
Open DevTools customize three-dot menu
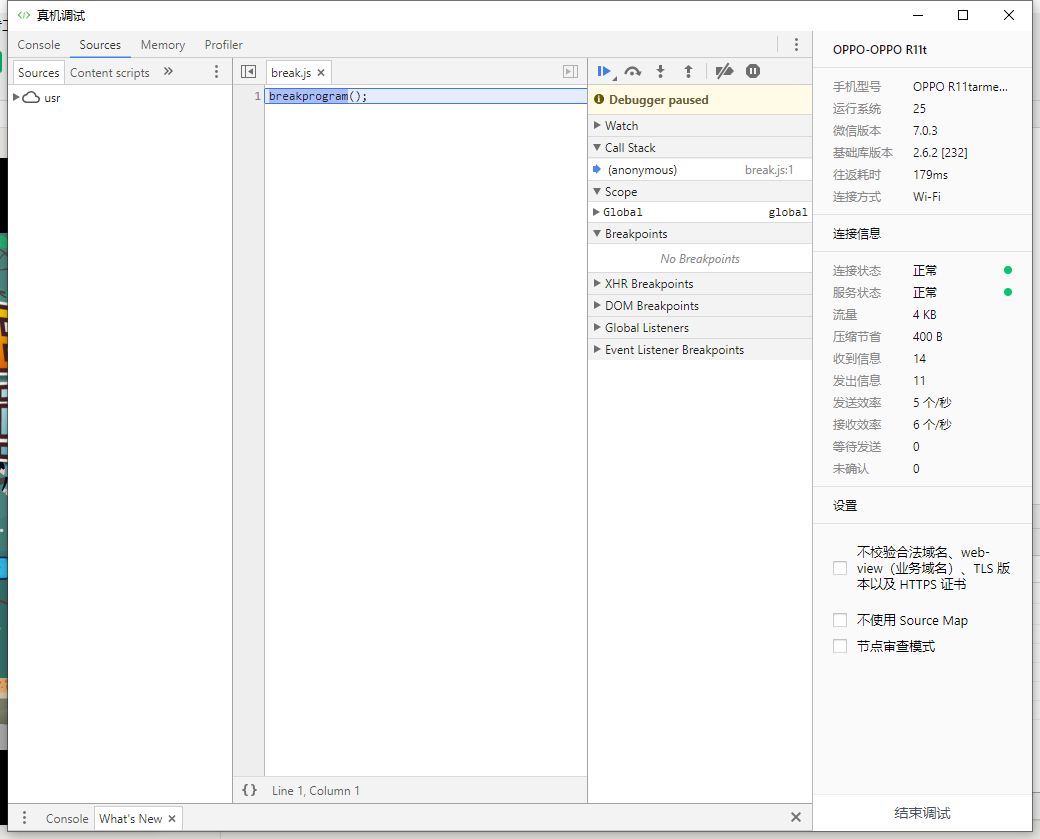click(x=796, y=44)
